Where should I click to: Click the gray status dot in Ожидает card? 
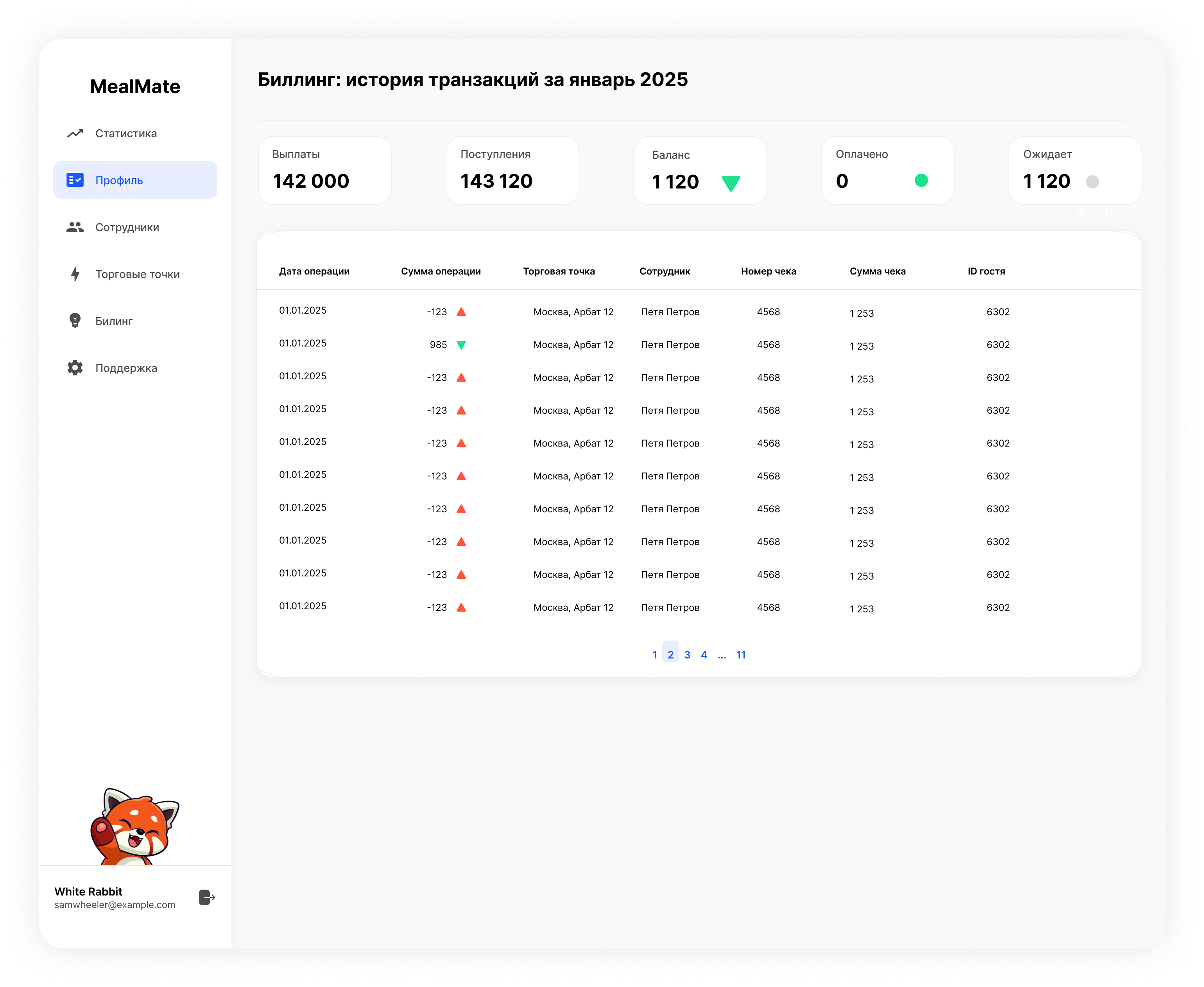(x=1092, y=182)
